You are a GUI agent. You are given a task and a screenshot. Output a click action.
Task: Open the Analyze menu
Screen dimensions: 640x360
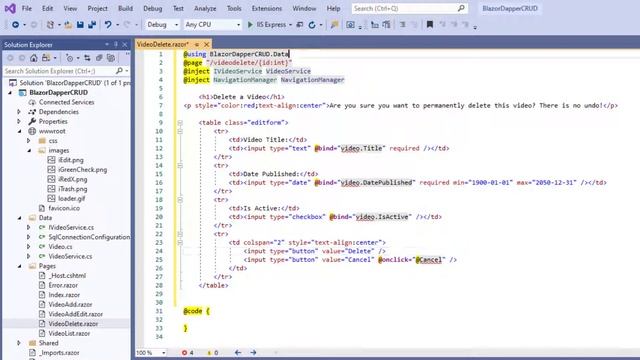tap(205, 8)
